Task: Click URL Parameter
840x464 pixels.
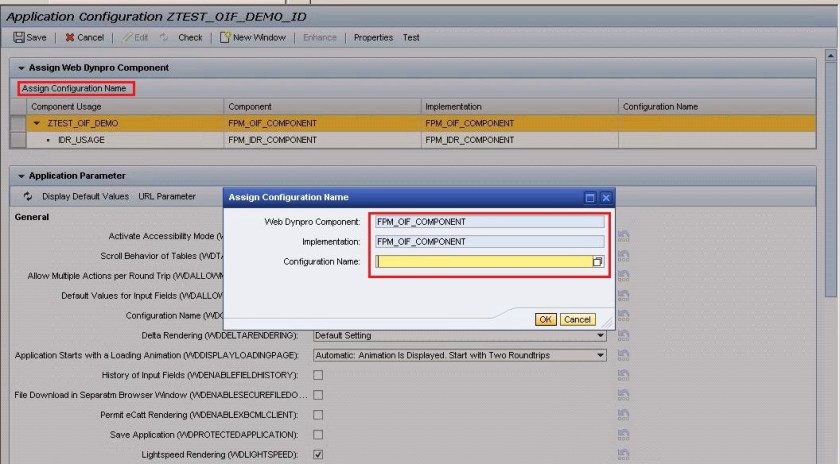Action: point(167,197)
